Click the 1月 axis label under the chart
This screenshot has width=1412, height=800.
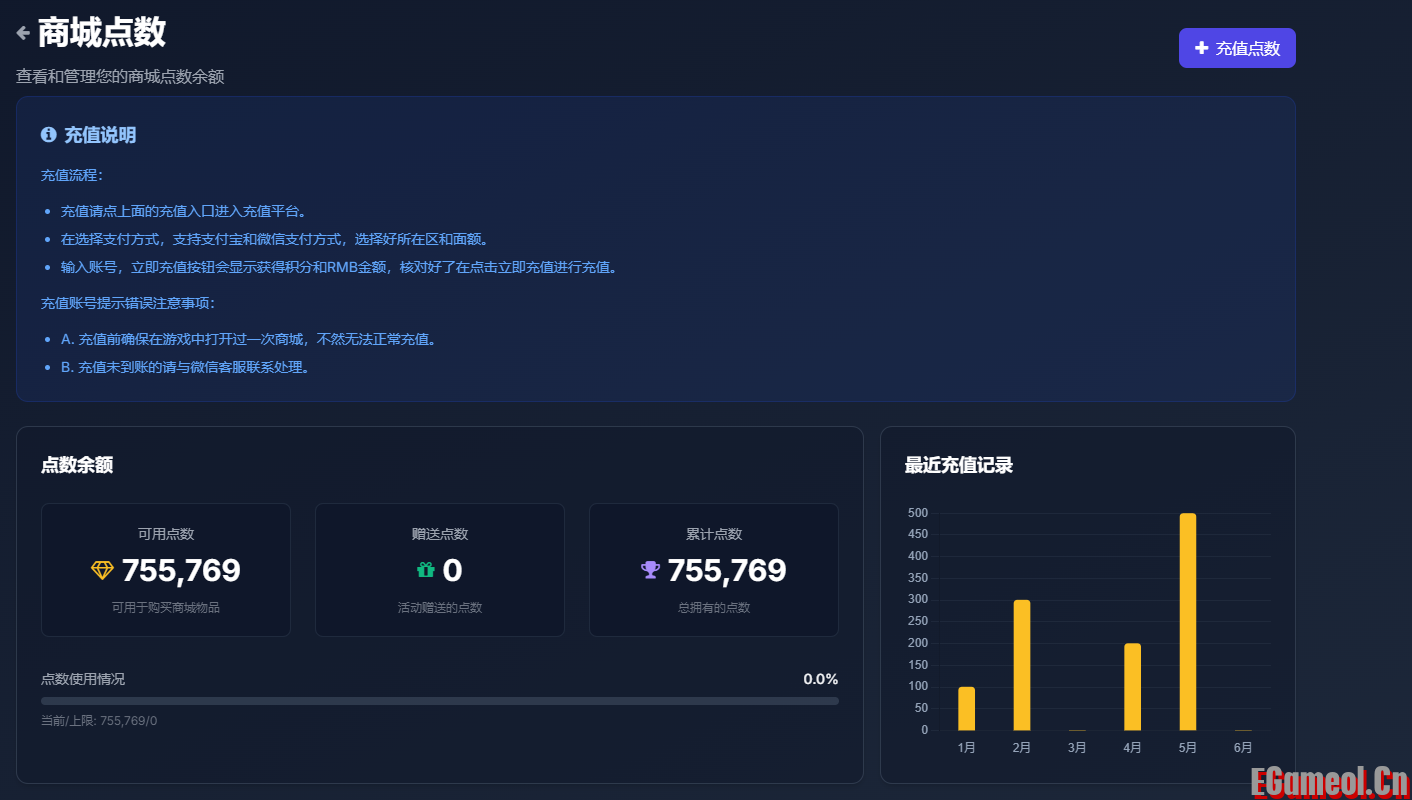pos(966,747)
